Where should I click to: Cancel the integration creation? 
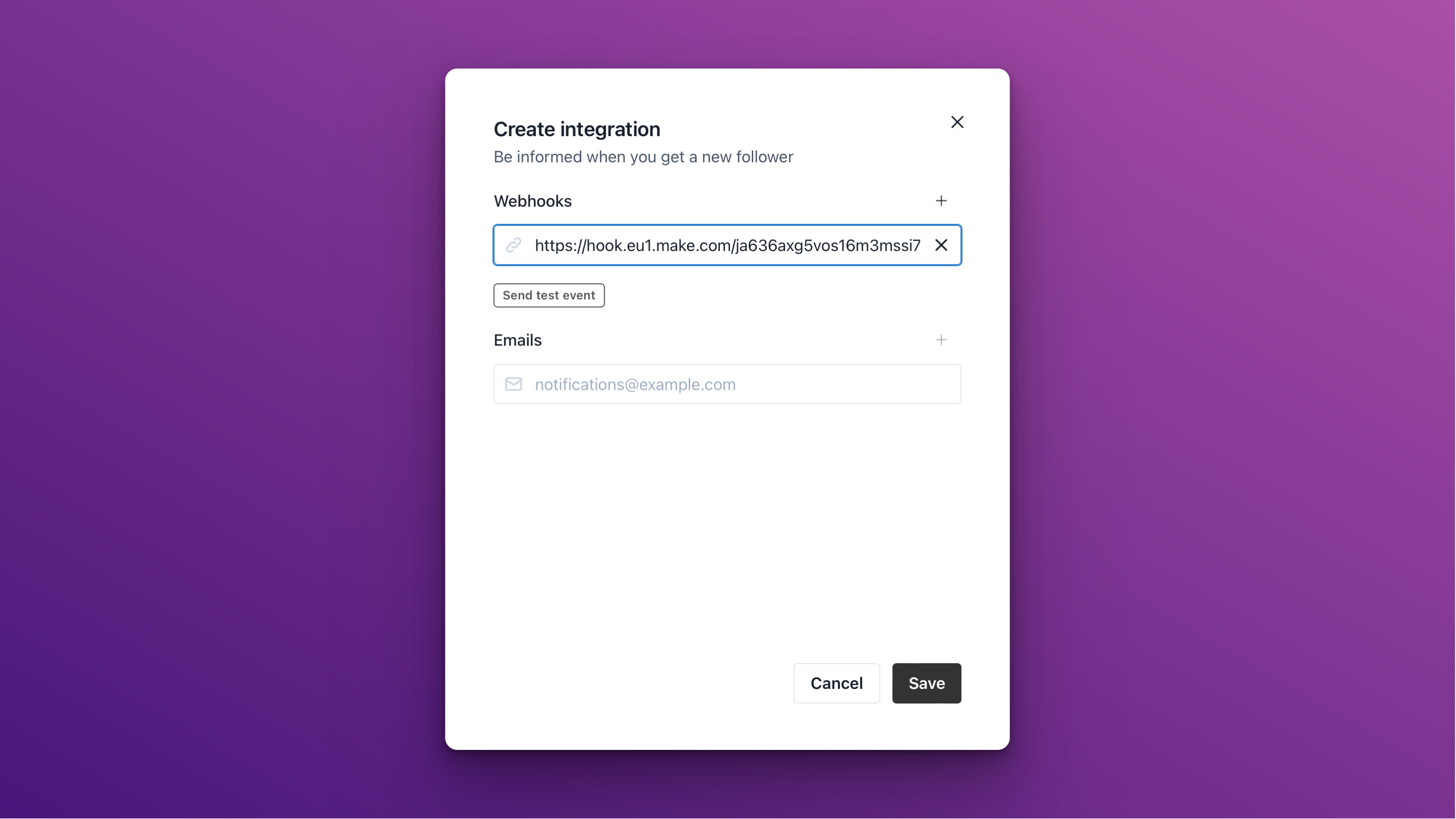pos(836,683)
